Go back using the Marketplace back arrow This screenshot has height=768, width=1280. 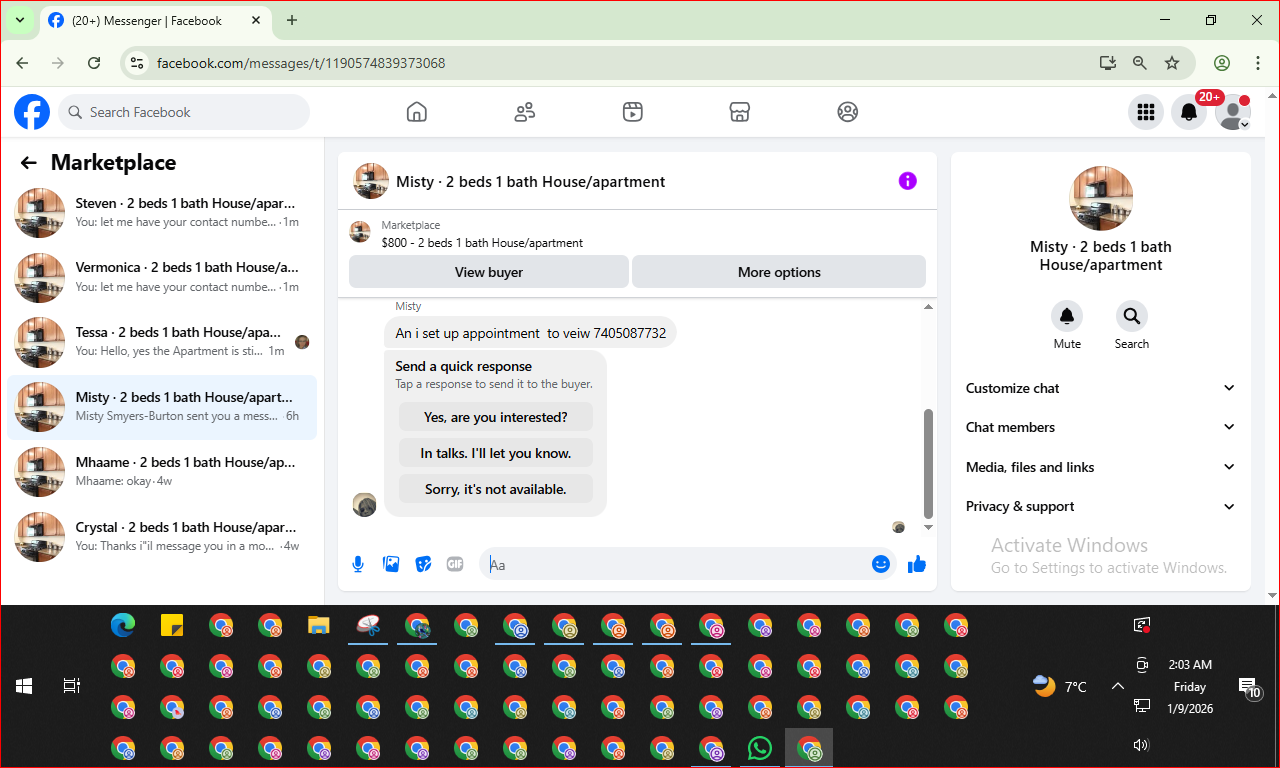[29, 163]
